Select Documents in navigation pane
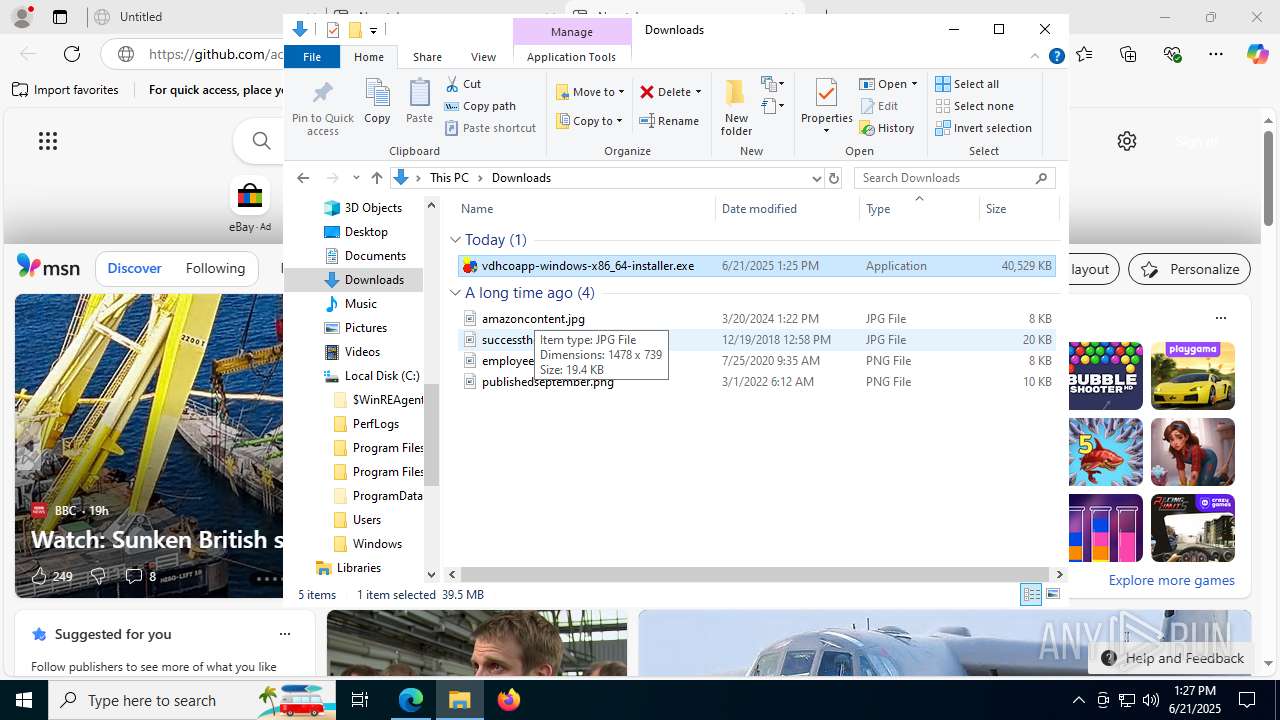The image size is (1280, 720). 375,256
